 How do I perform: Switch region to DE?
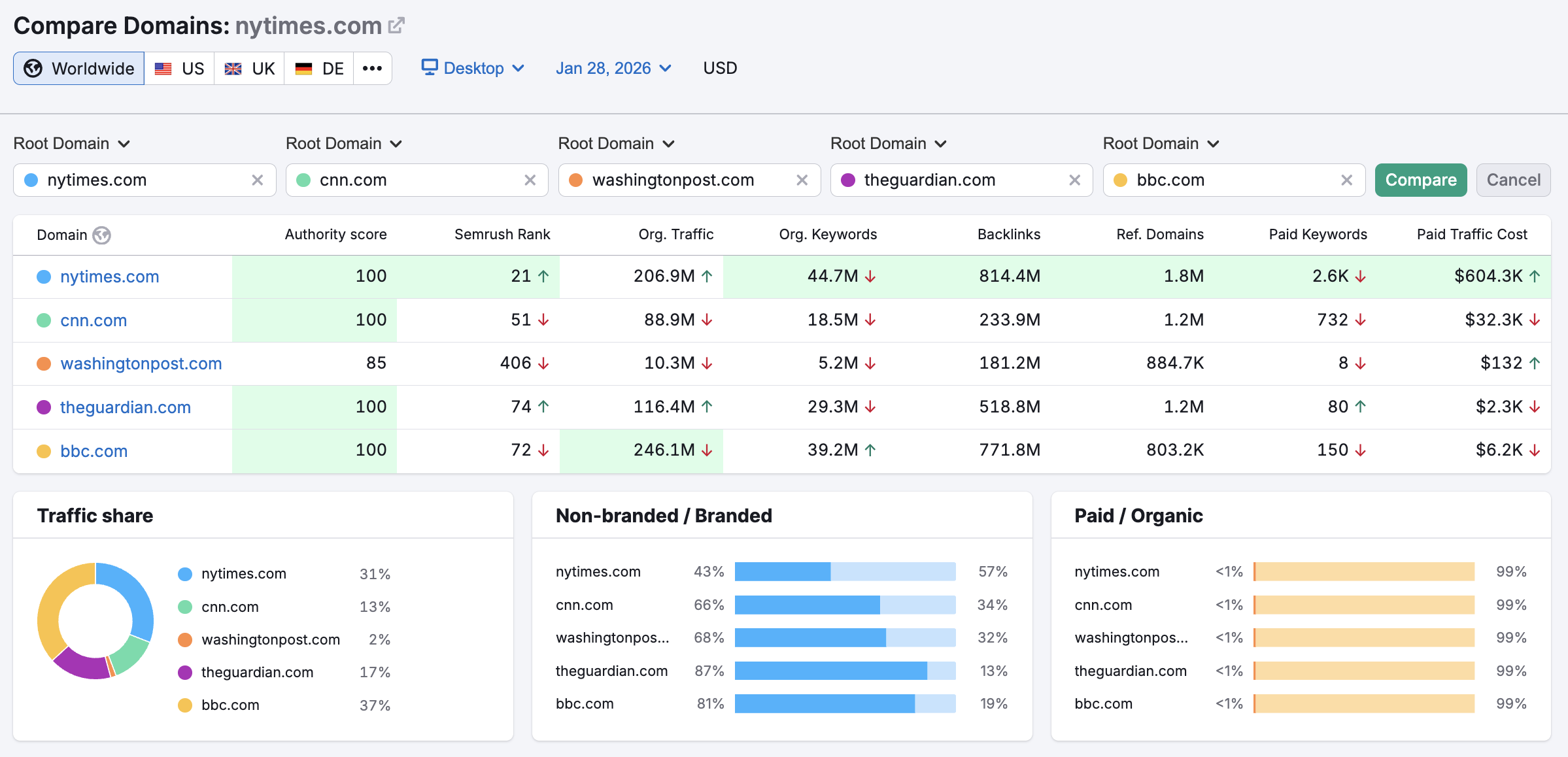[x=319, y=69]
